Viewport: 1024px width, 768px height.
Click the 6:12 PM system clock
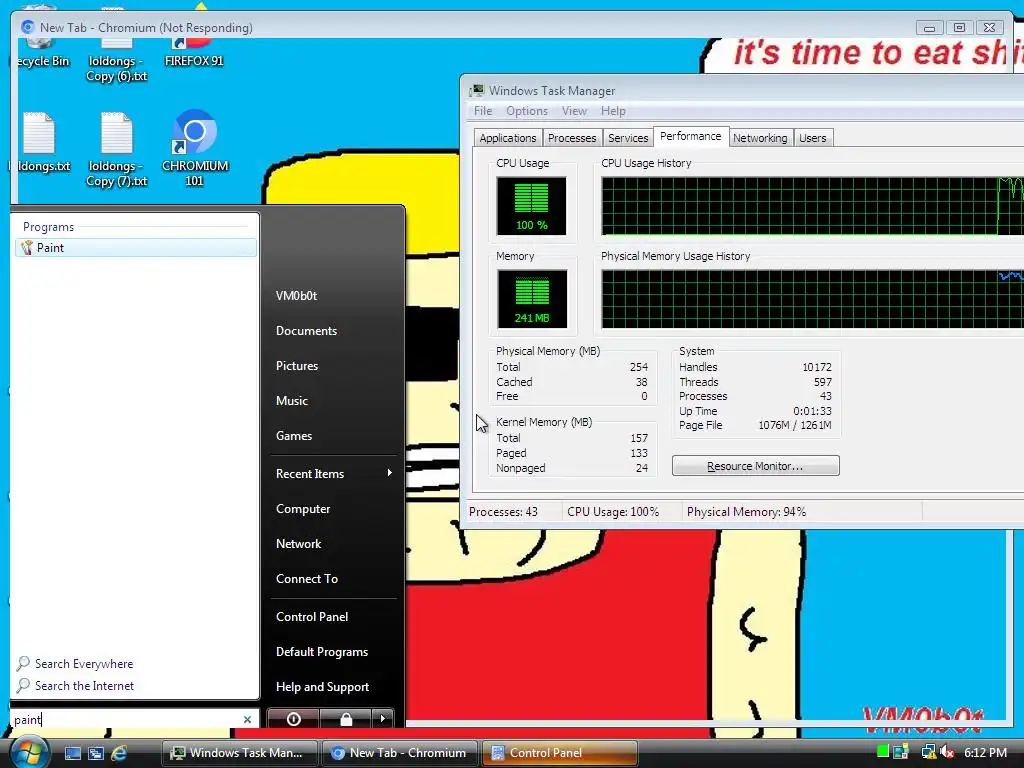[985, 753]
